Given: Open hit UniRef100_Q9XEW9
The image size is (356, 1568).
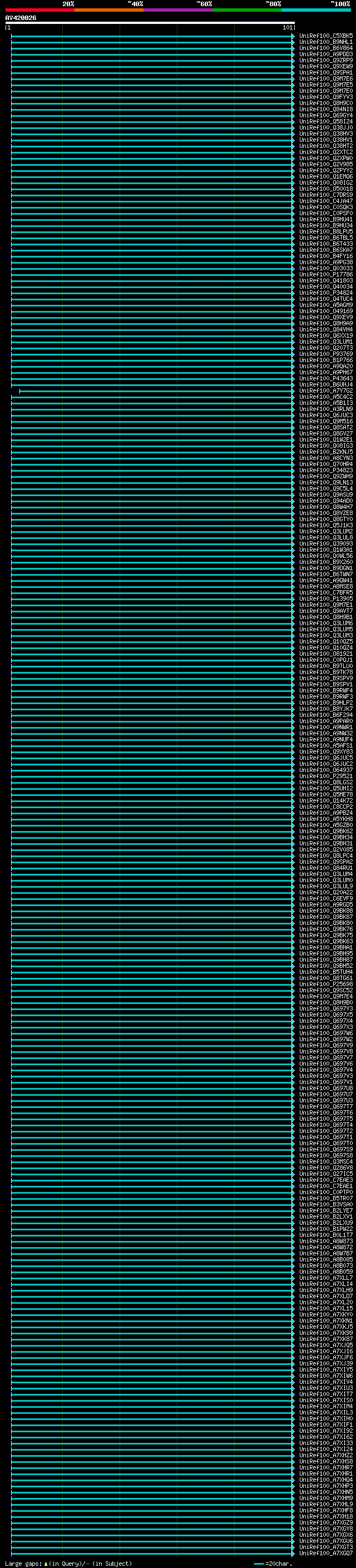Looking at the screenshot, I should click(326, 66).
